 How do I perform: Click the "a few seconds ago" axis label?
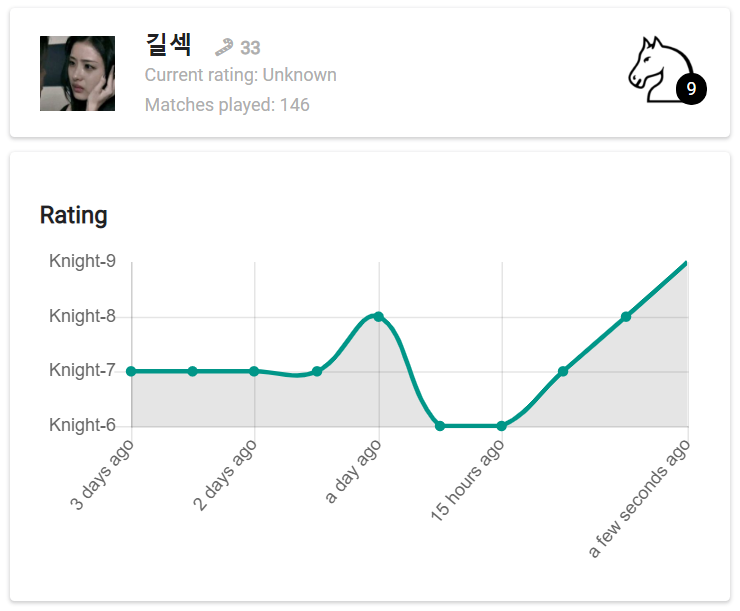(x=639, y=500)
